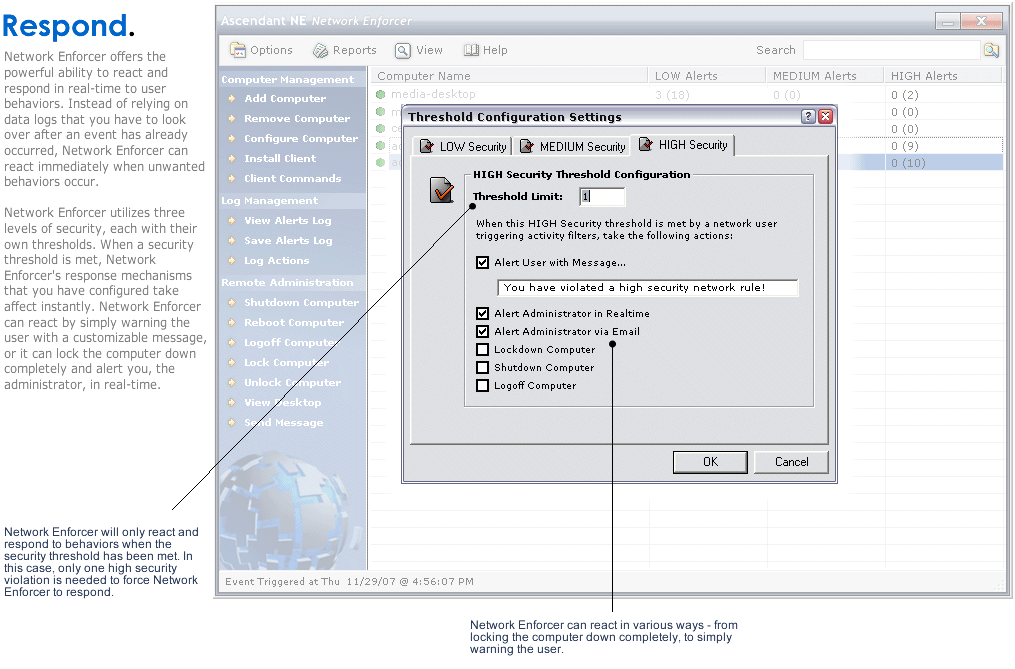Select Unlock Computer in sidebar
This screenshot has height=669, width=1015.
coord(292,383)
